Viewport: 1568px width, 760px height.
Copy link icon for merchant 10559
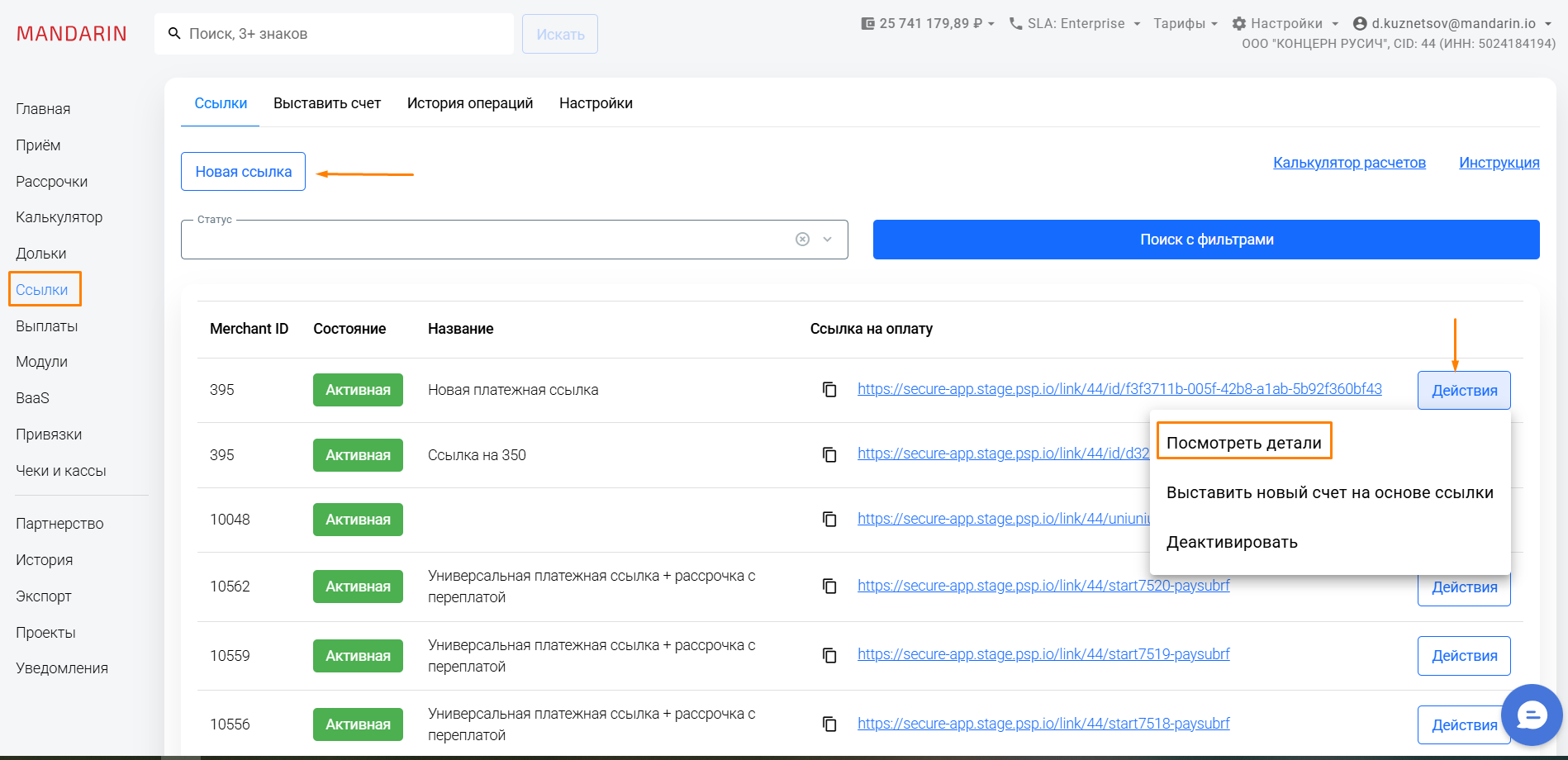click(829, 655)
